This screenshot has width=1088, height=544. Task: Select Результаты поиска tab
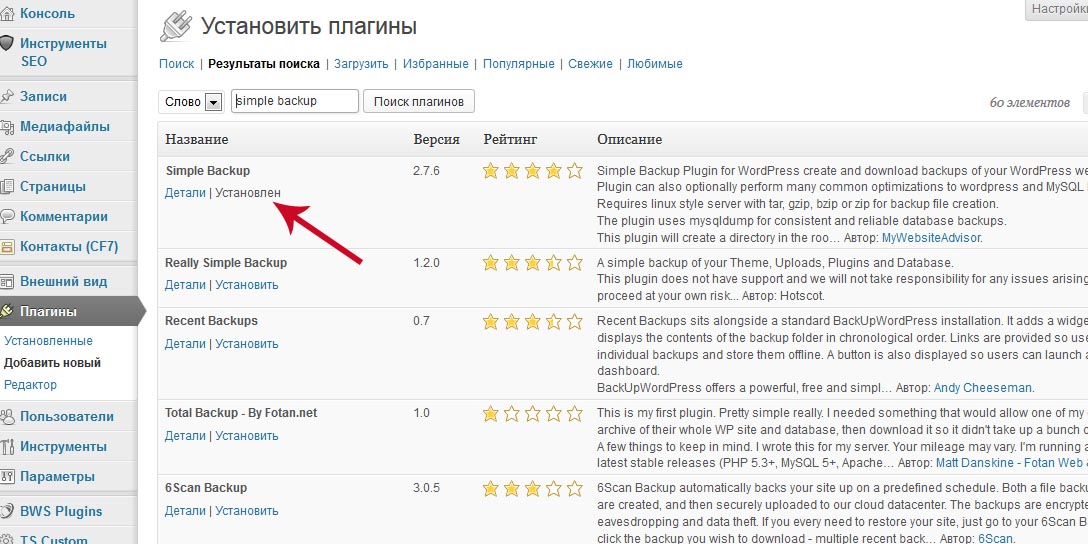click(264, 63)
